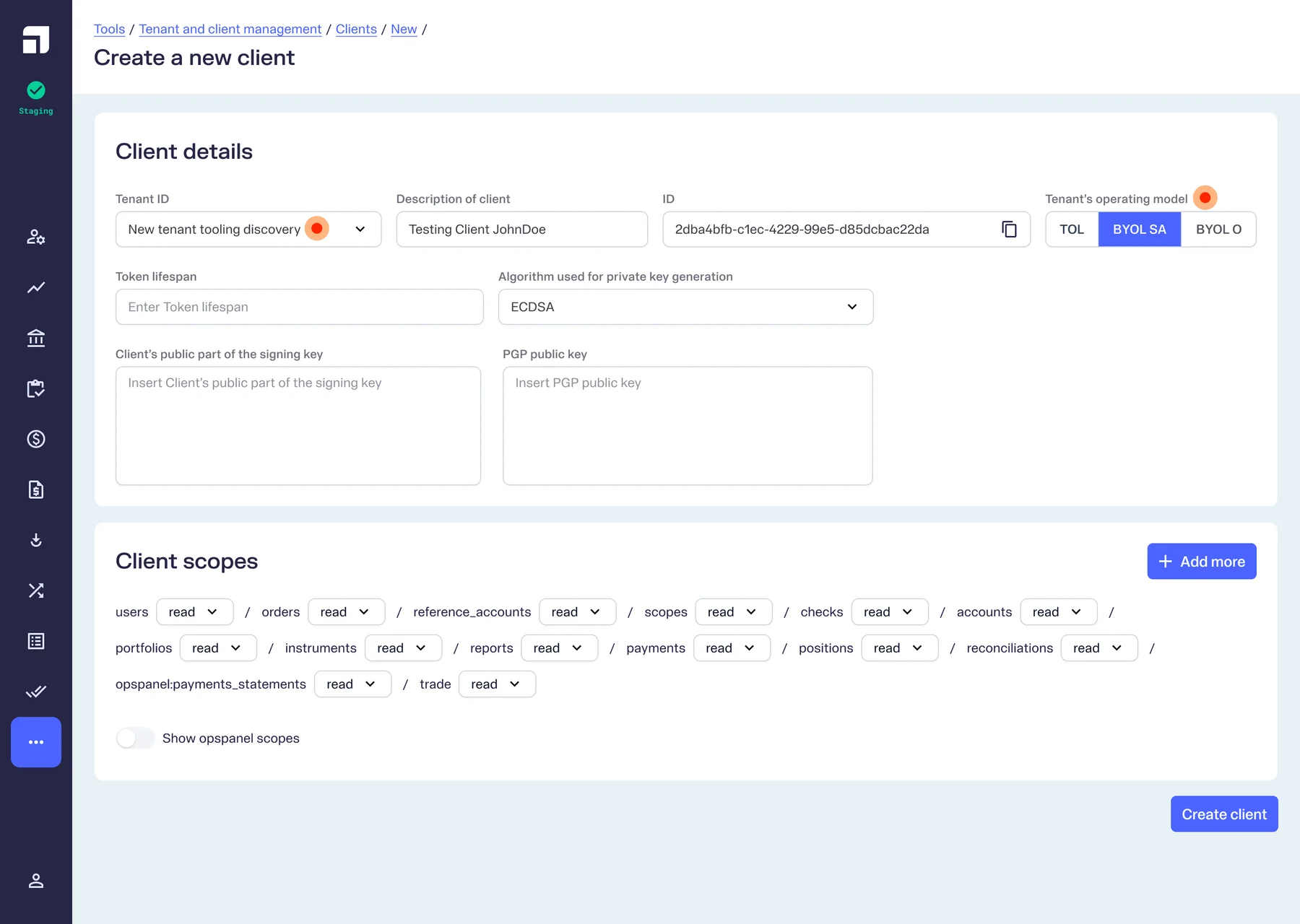Image resolution: width=1300 pixels, height=924 pixels.
Task: Open the trade permission dropdown
Action: (x=497, y=684)
